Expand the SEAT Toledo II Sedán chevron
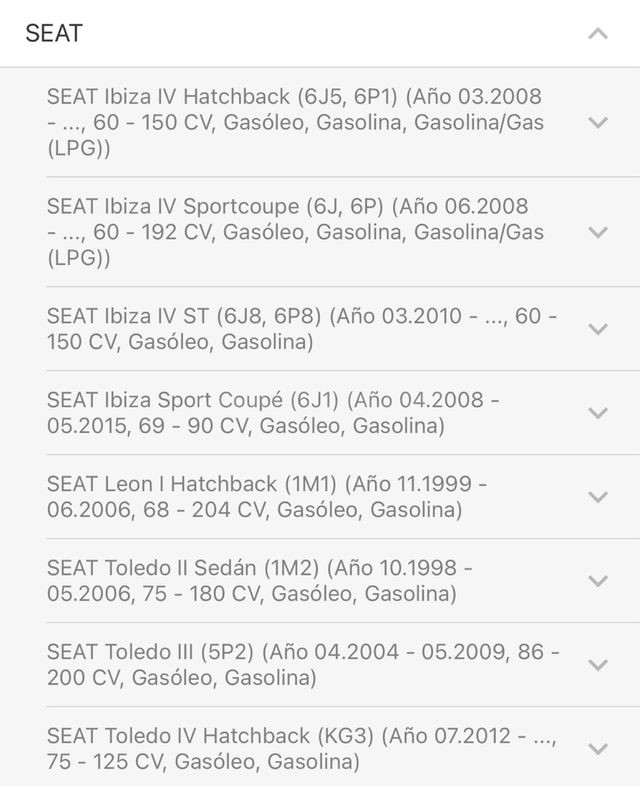Image resolution: width=640 pixels, height=787 pixels. 598,581
